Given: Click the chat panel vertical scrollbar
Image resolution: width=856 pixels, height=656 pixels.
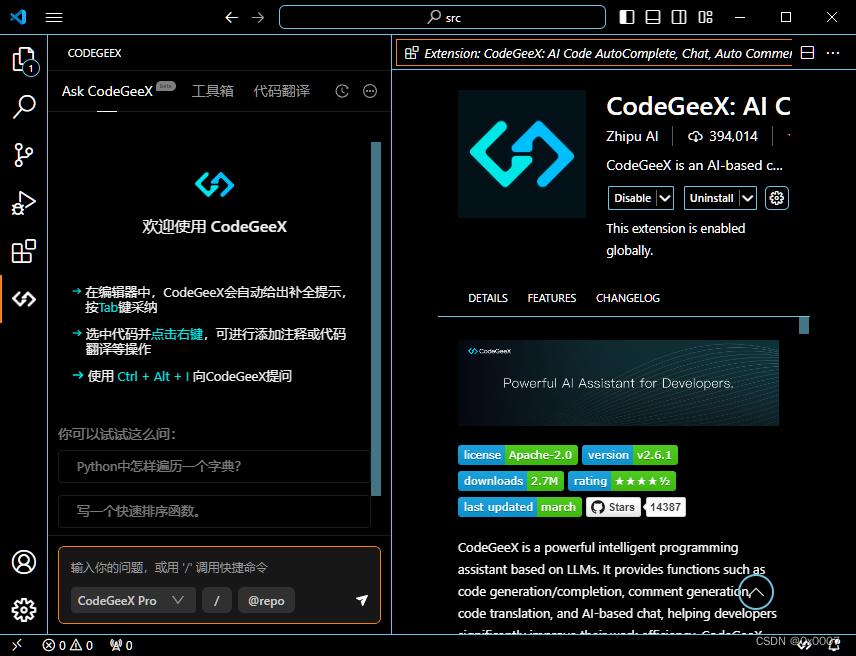Looking at the screenshot, I should [x=376, y=319].
